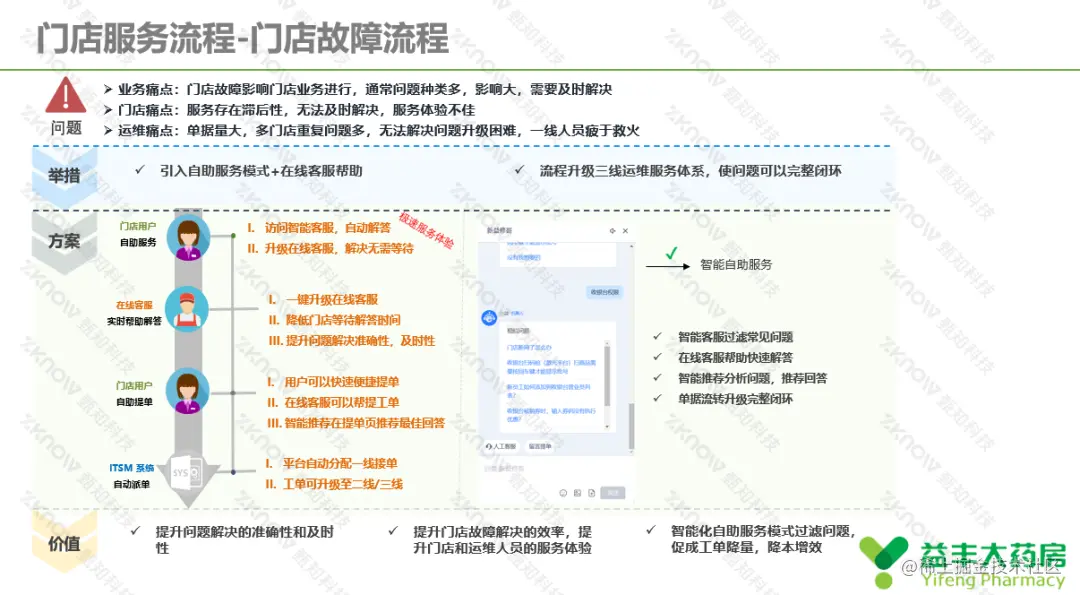Click the red 极速服务体验 slanted label

coord(426,231)
